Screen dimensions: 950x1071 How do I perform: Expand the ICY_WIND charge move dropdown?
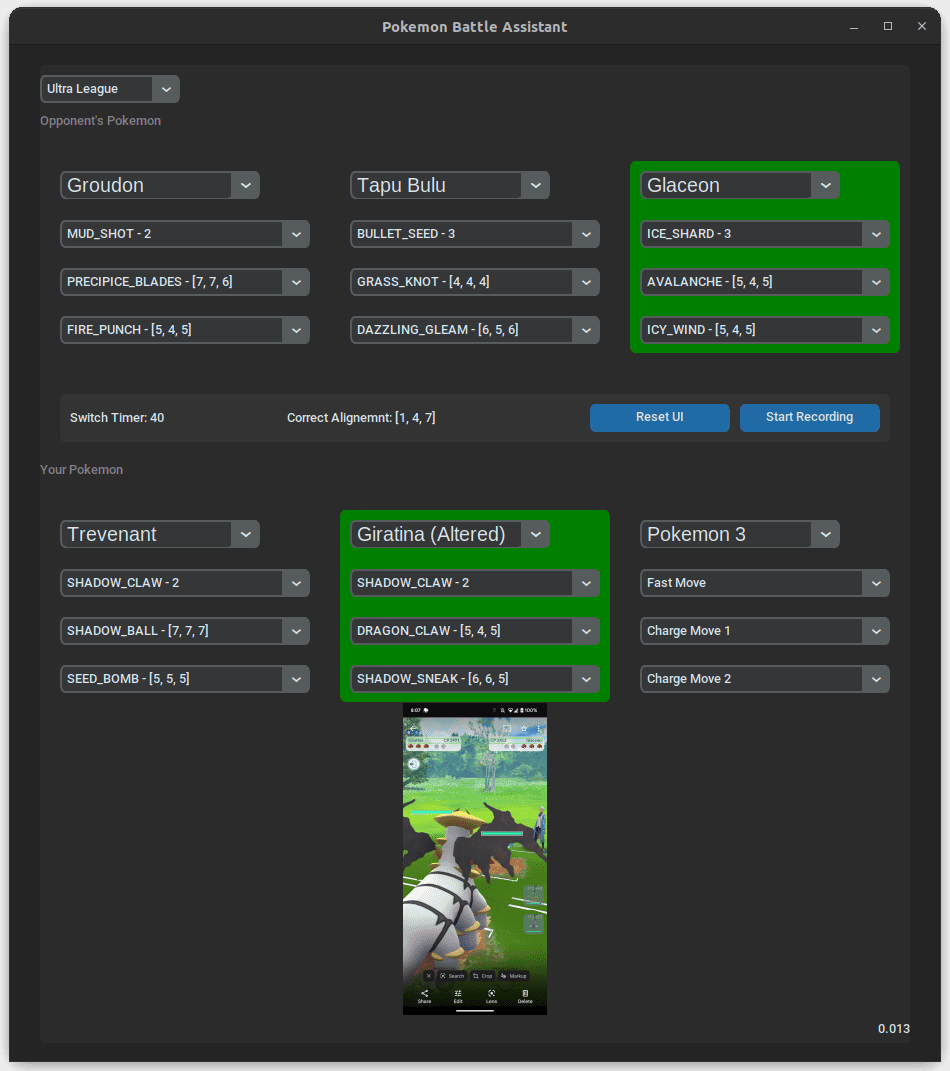coord(765,330)
